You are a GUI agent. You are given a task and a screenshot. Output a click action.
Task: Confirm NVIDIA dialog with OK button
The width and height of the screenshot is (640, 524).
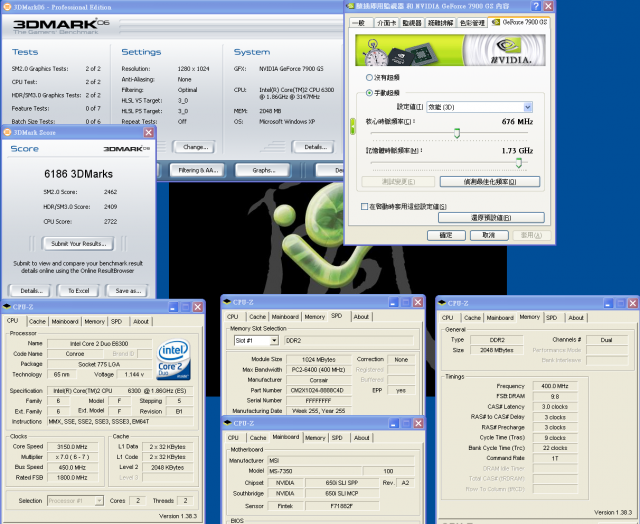pos(446,235)
